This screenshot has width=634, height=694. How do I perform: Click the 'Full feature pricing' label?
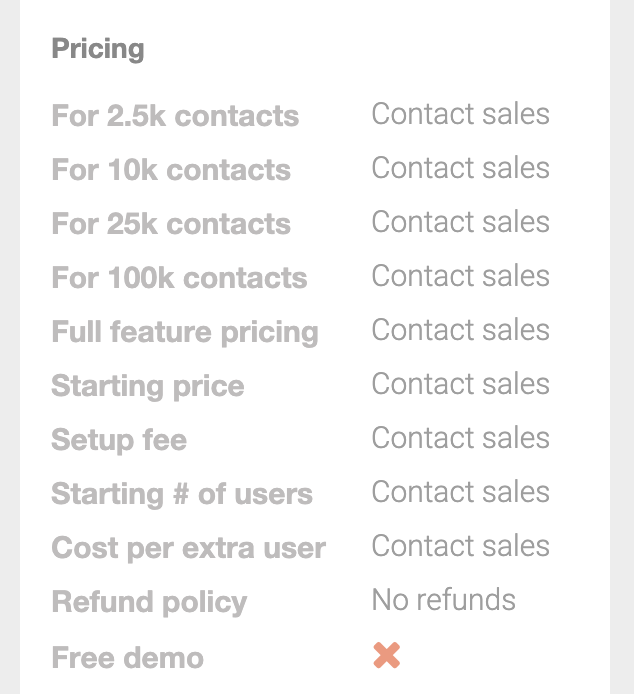185,332
